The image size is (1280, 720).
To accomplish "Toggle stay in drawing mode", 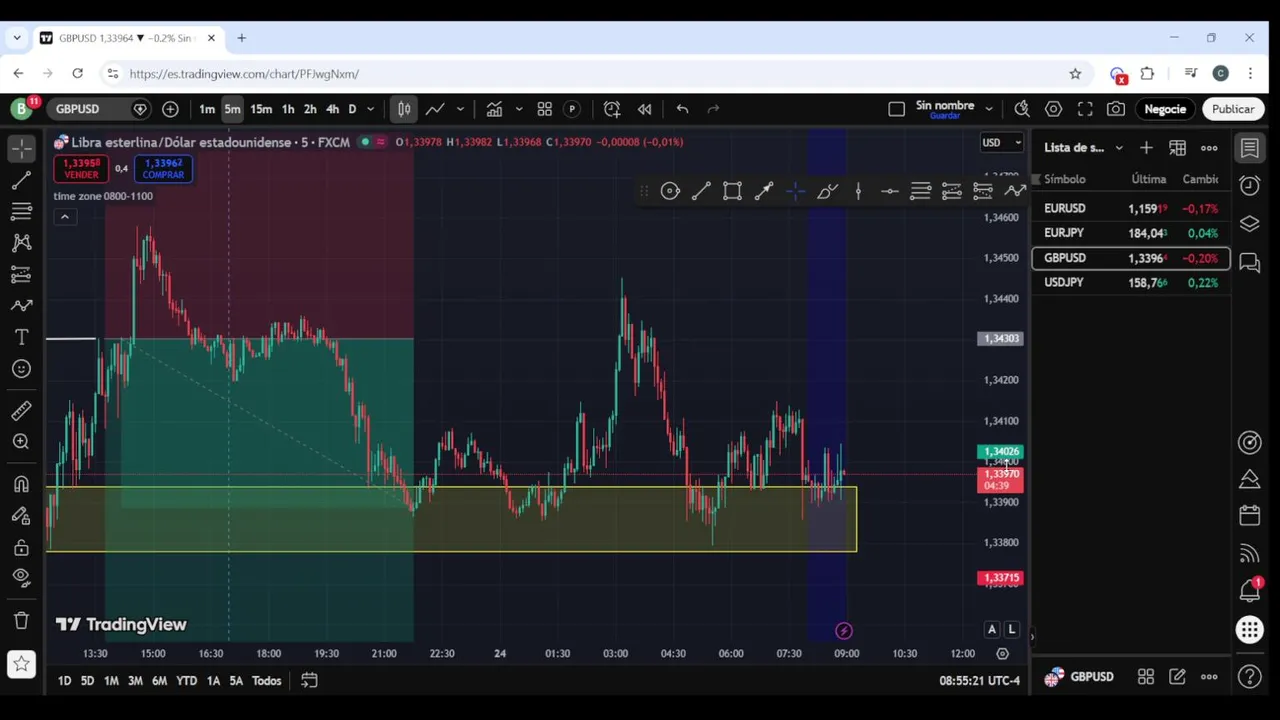I will pos(21,516).
